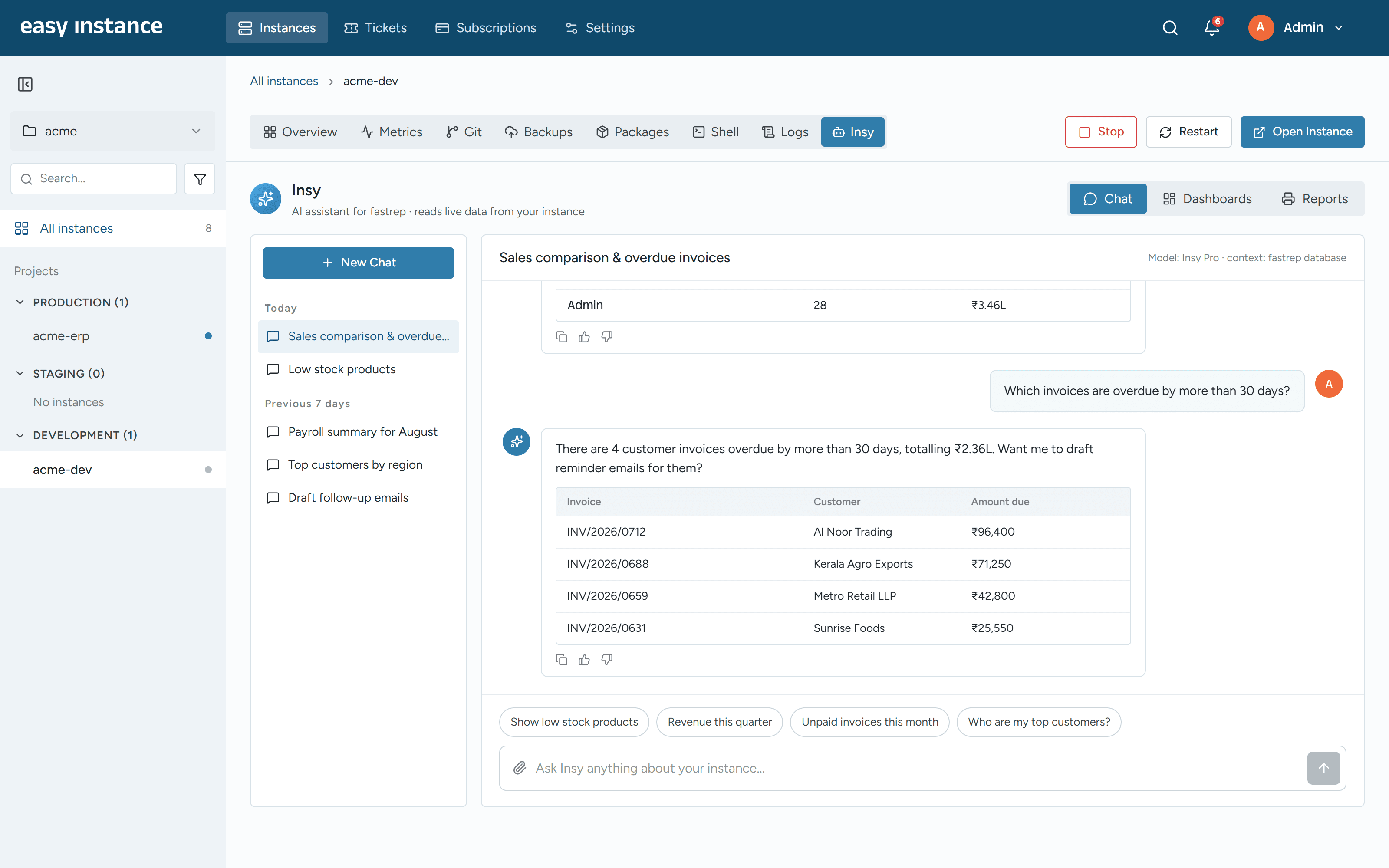Click the orange Admin avatar in header
The image size is (1389, 868).
[x=1261, y=27]
